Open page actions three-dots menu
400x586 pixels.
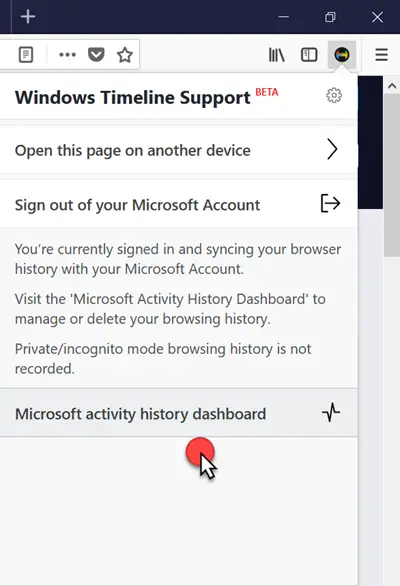click(x=67, y=55)
